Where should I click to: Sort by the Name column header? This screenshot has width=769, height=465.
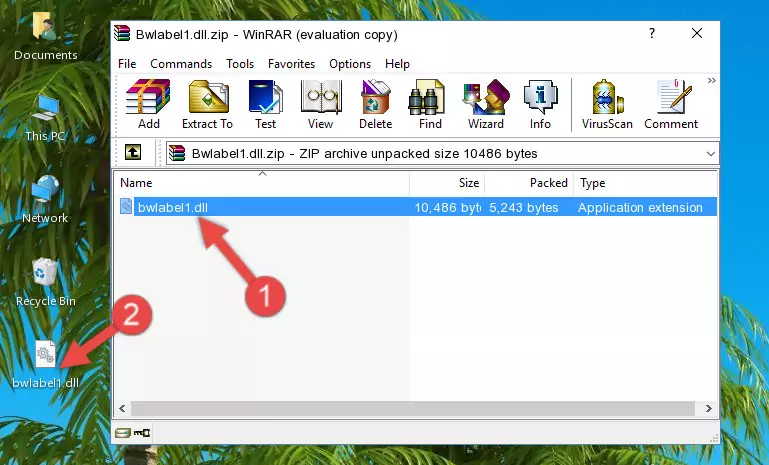262,183
